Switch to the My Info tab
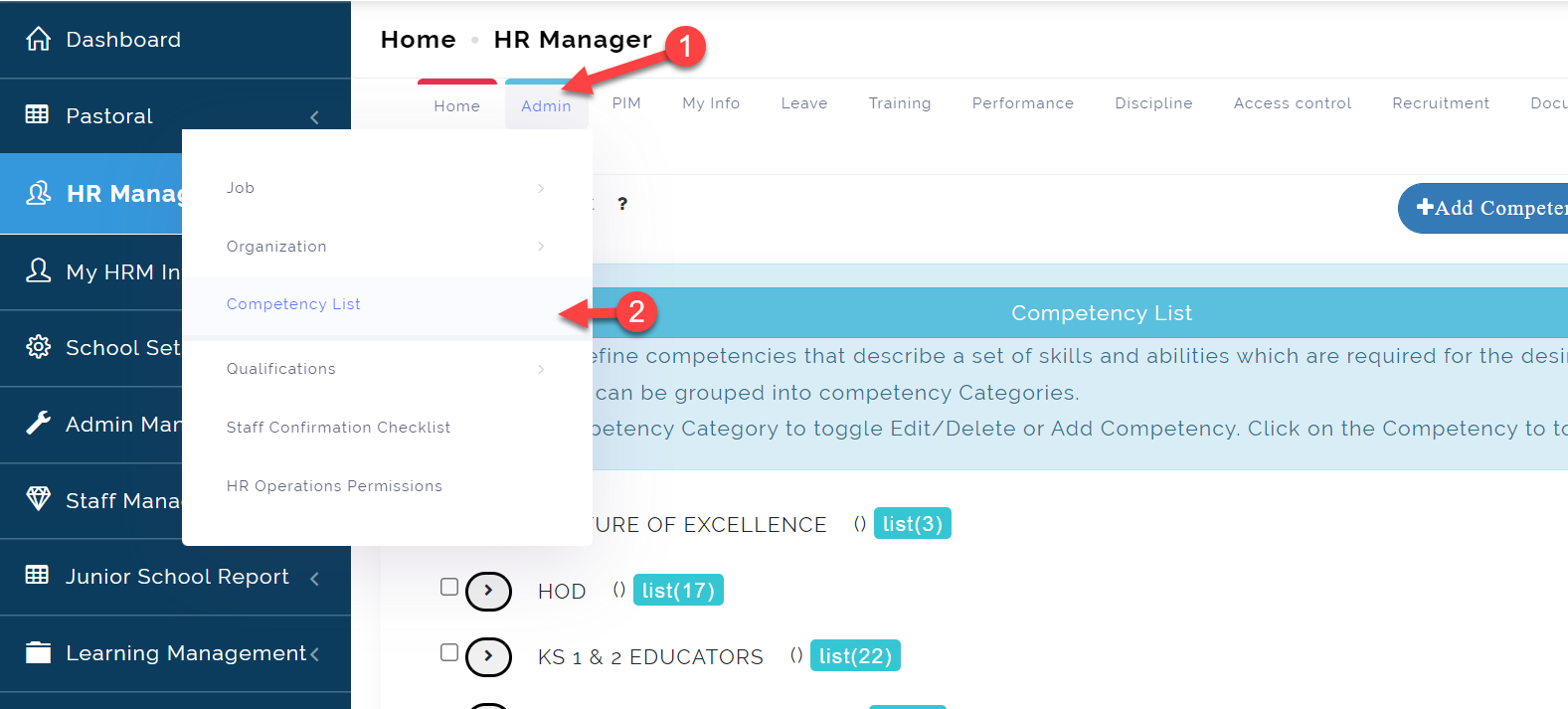Image resolution: width=1568 pixels, height=709 pixels. click(x=711, y=103)
